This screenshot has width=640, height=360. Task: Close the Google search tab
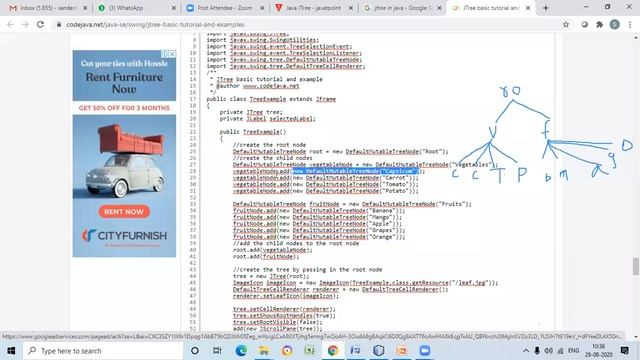pos(439,8)
